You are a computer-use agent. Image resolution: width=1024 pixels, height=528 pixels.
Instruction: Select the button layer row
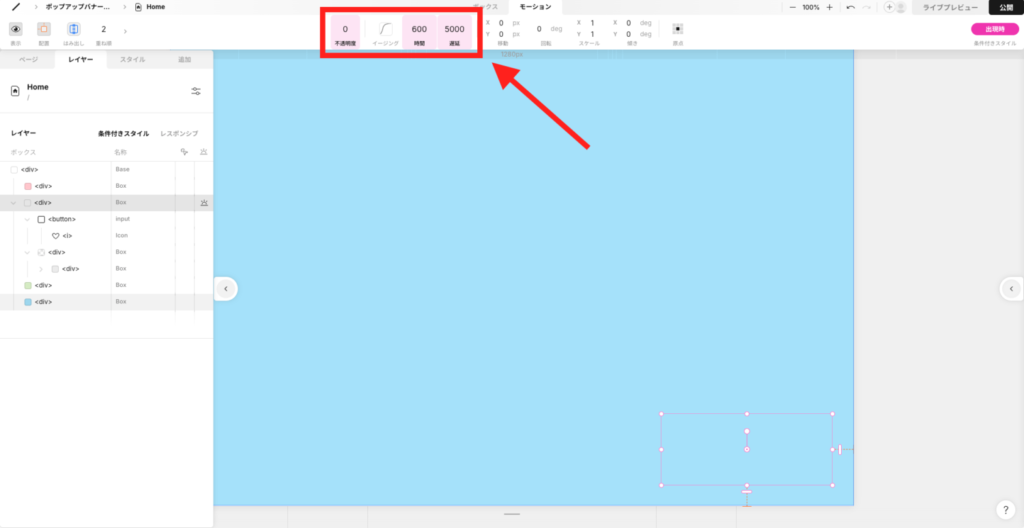106,220
